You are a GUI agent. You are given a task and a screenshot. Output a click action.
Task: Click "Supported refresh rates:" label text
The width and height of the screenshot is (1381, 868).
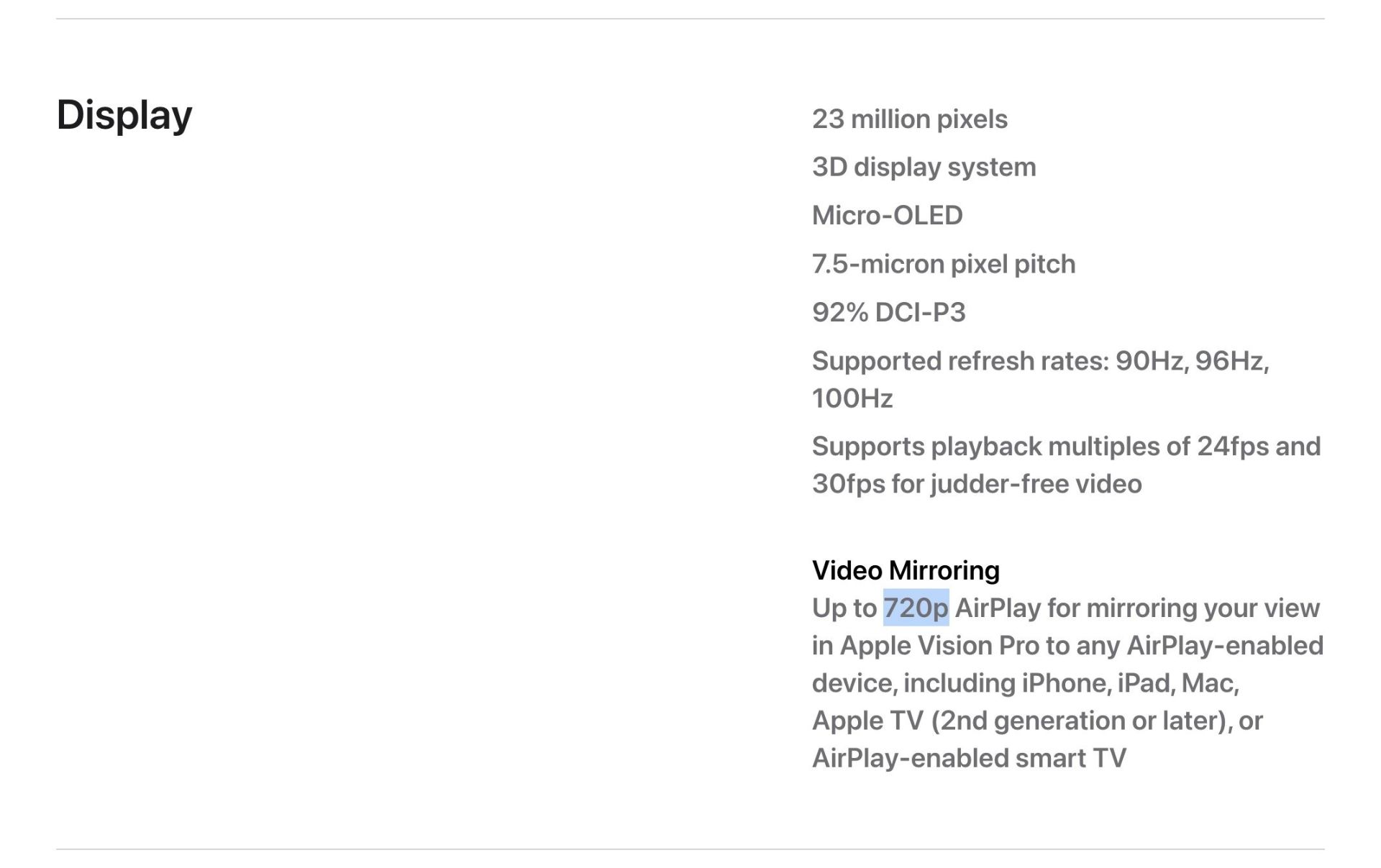960,361
